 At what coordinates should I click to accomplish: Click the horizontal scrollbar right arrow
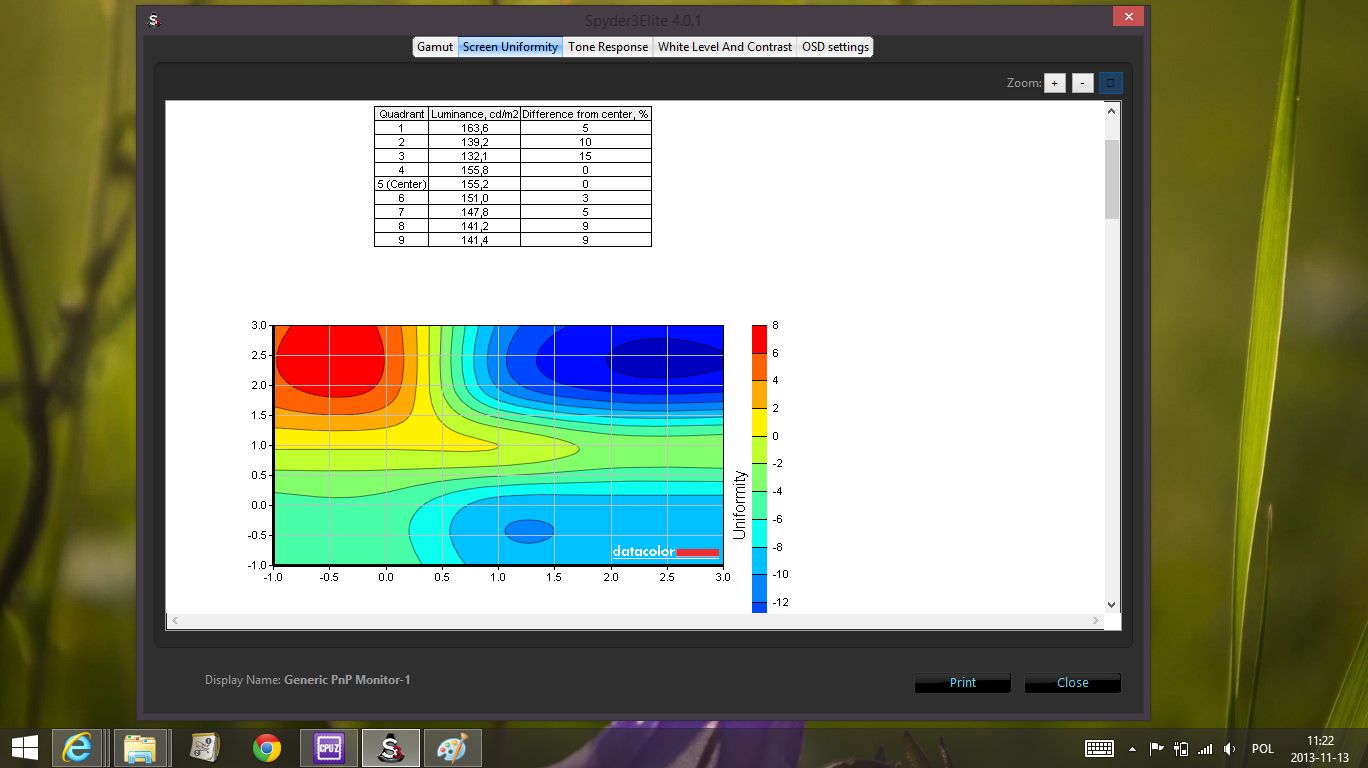[x=1095, y=621]
